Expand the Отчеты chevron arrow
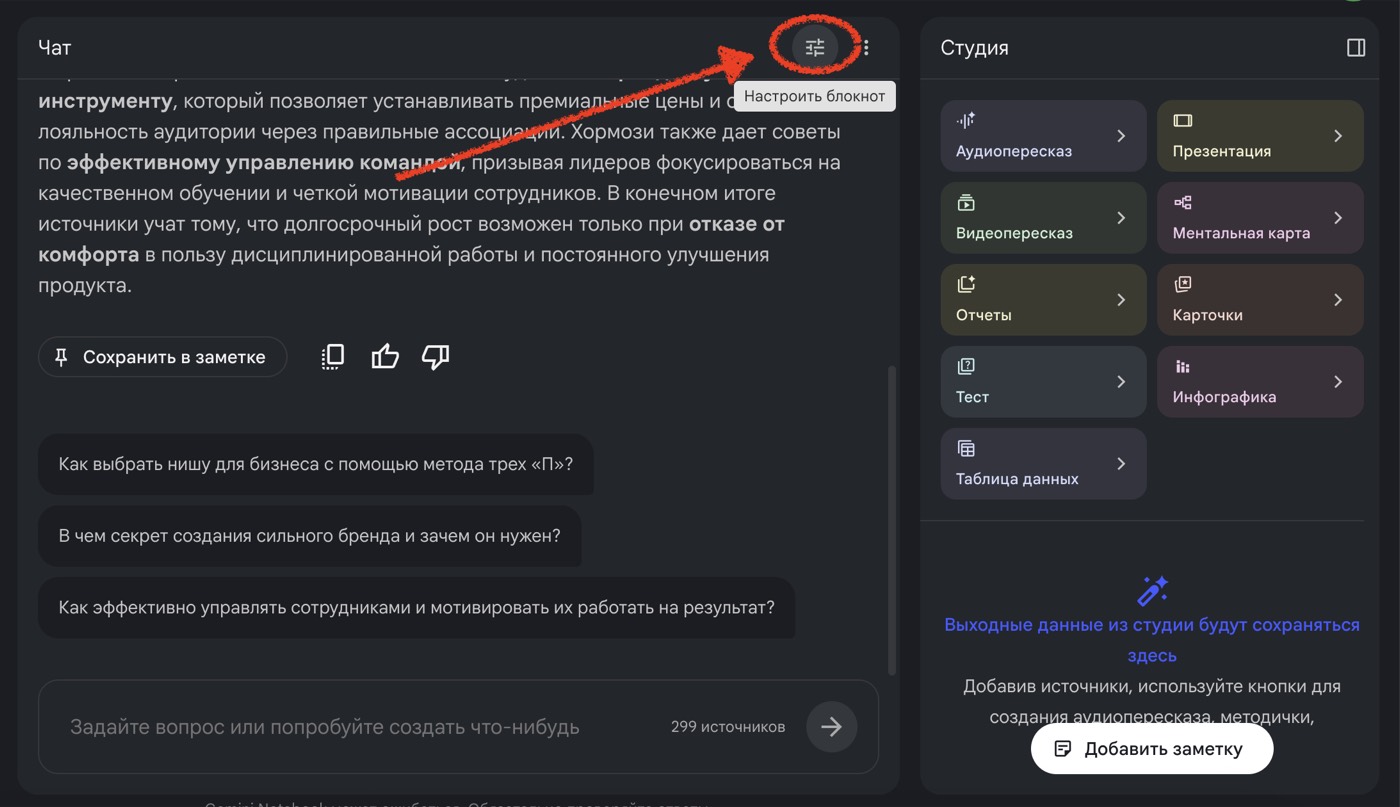 [x=1121, y=300]
